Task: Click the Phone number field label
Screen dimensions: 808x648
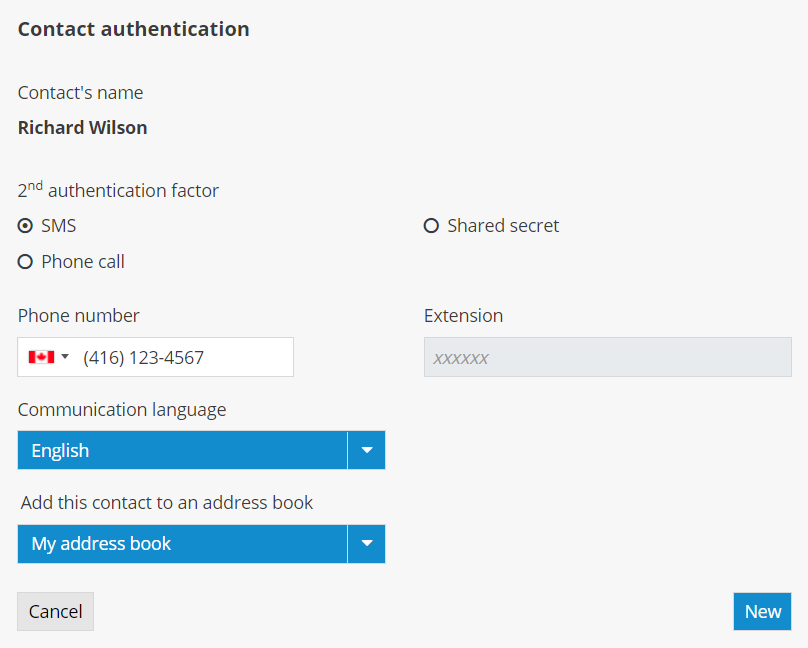Action: pyautogui.click(x=79, y=316)
